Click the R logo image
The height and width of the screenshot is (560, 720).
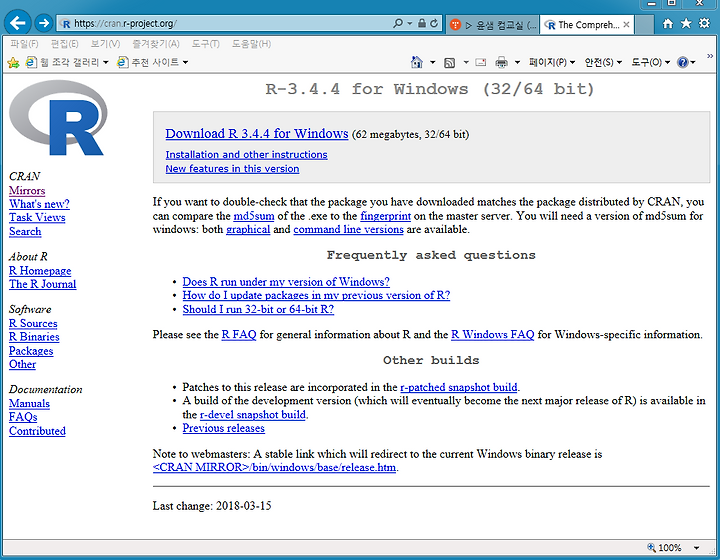point(58,118)
